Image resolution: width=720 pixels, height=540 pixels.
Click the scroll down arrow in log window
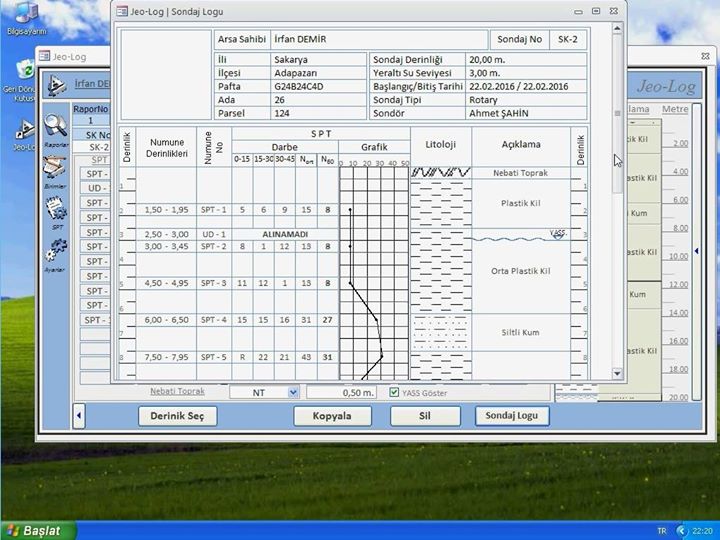tap(617, 373)
